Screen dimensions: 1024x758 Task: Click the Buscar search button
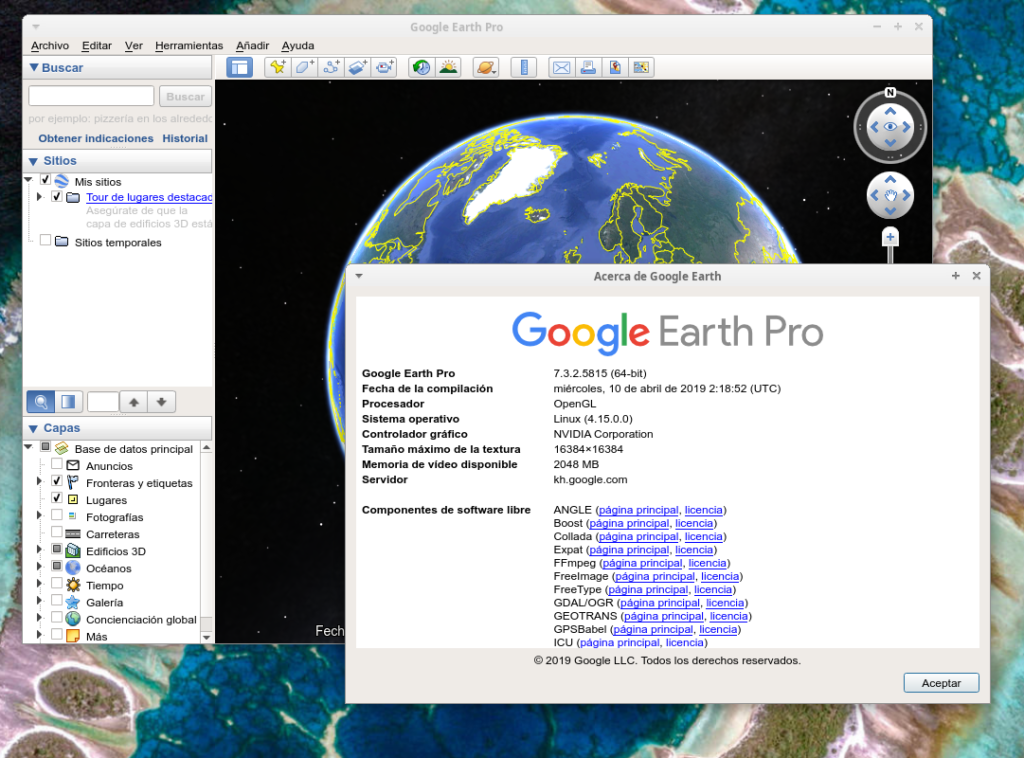(x=185, y=97)
